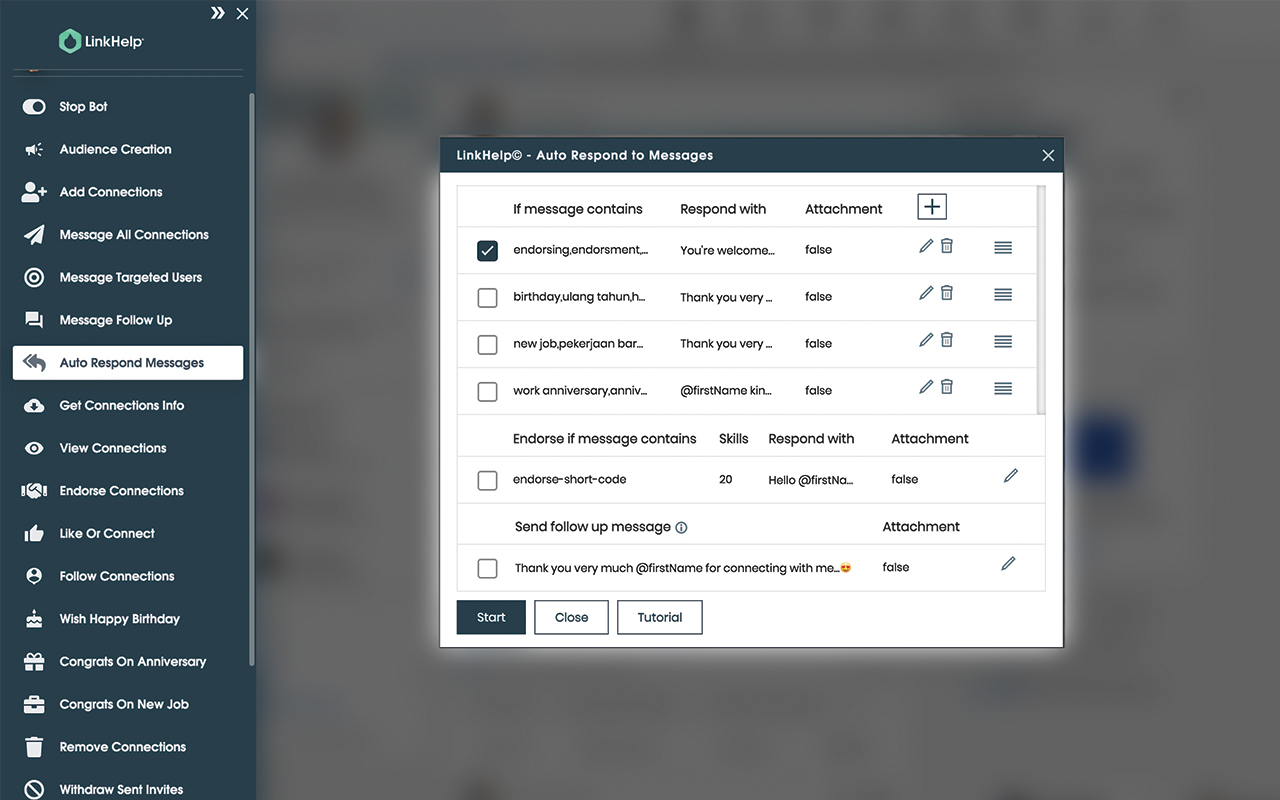
Task: Collapse the sidebar with the double chevron
Action: pyautogui.click(x=218, y=13)
